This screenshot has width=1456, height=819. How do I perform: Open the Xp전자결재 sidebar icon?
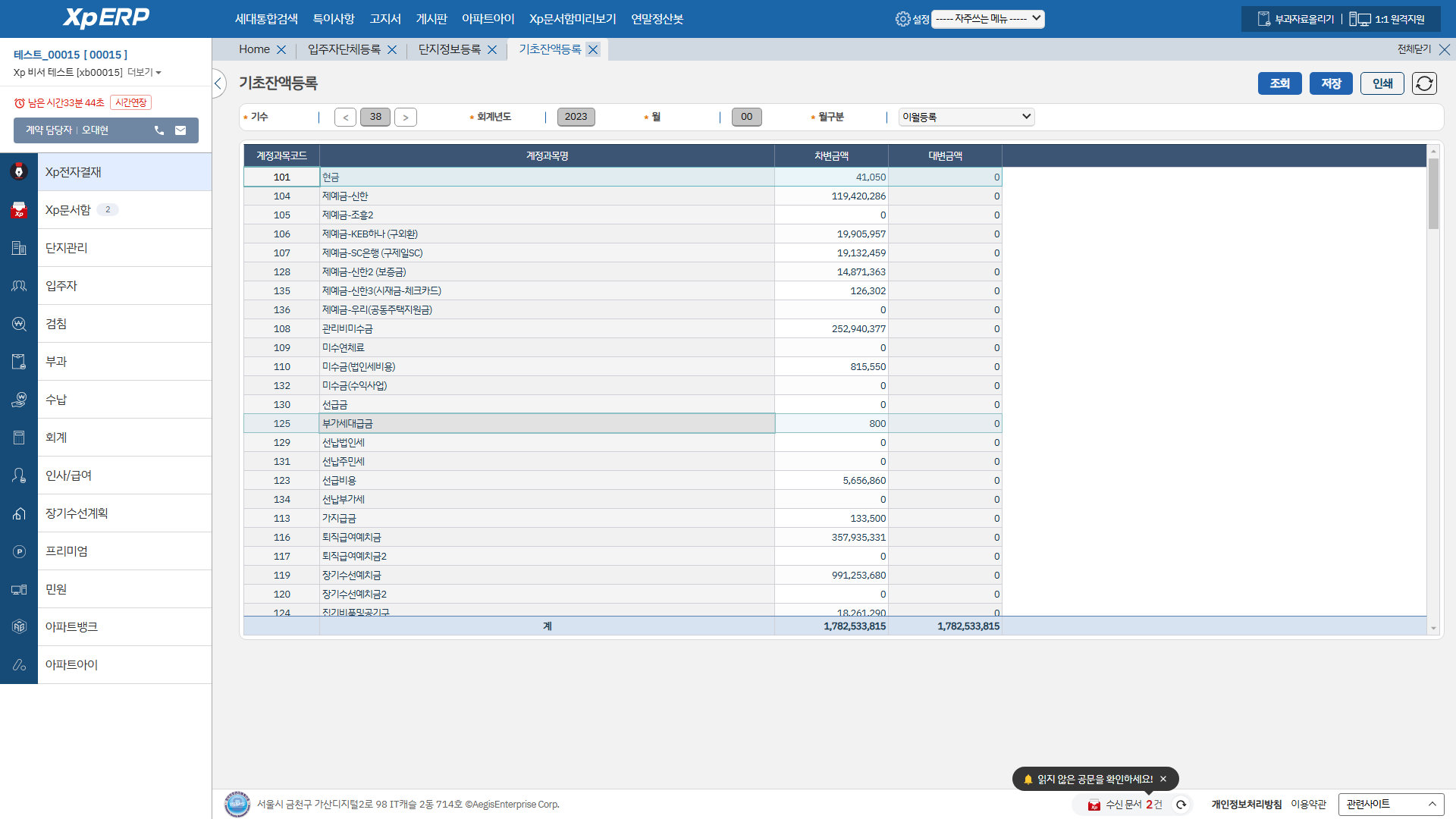pyautogui.click(x=19, y=172)
